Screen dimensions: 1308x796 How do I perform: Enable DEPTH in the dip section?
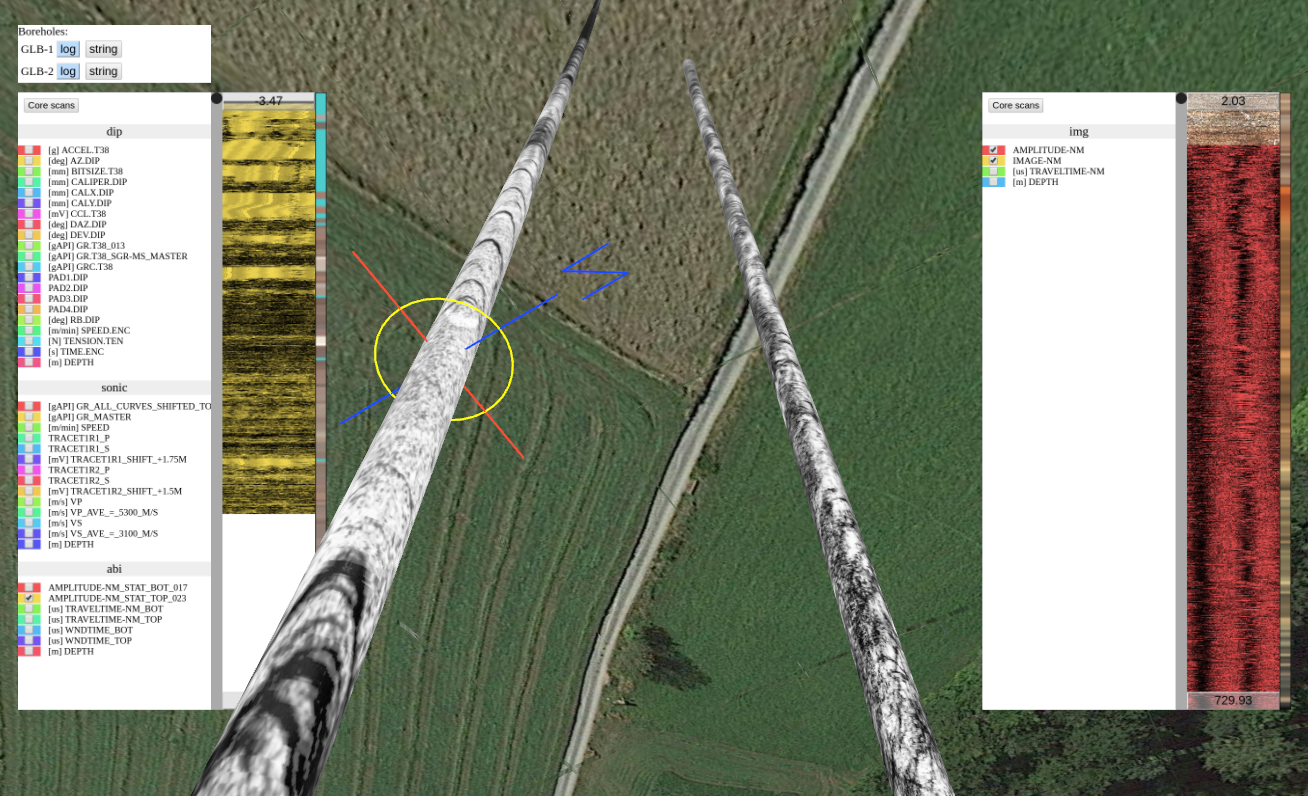click(x=30, y=362)
